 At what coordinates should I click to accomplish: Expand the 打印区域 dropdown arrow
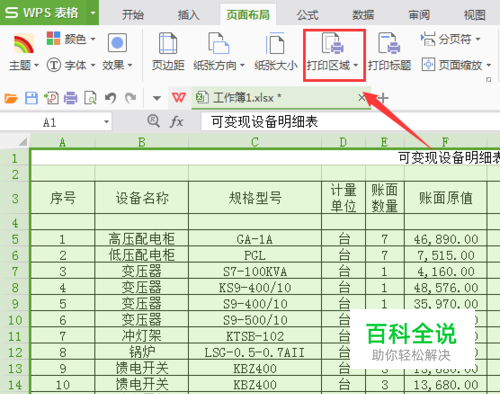[356, 65]
